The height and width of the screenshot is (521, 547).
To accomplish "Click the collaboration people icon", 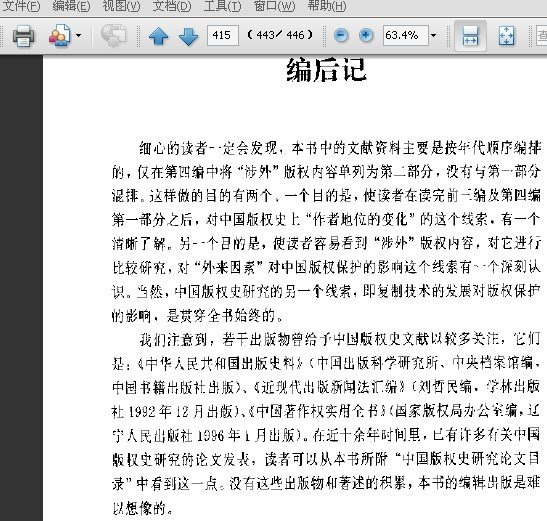I will (59, 35).
